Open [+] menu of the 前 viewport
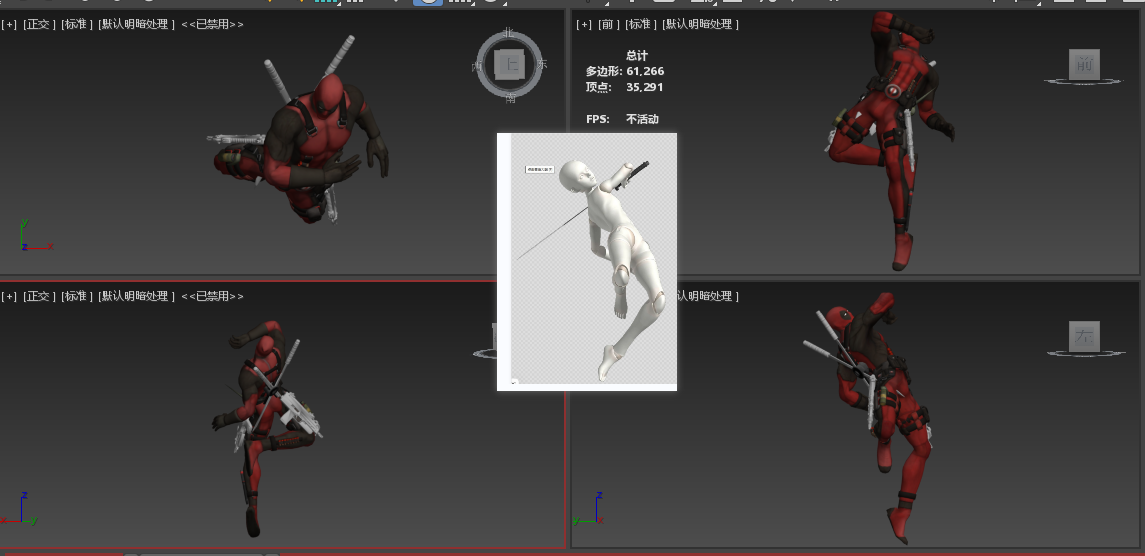The width and height of the screenshot is (1145, 556). pyautogui.click(x=584, y=24)
